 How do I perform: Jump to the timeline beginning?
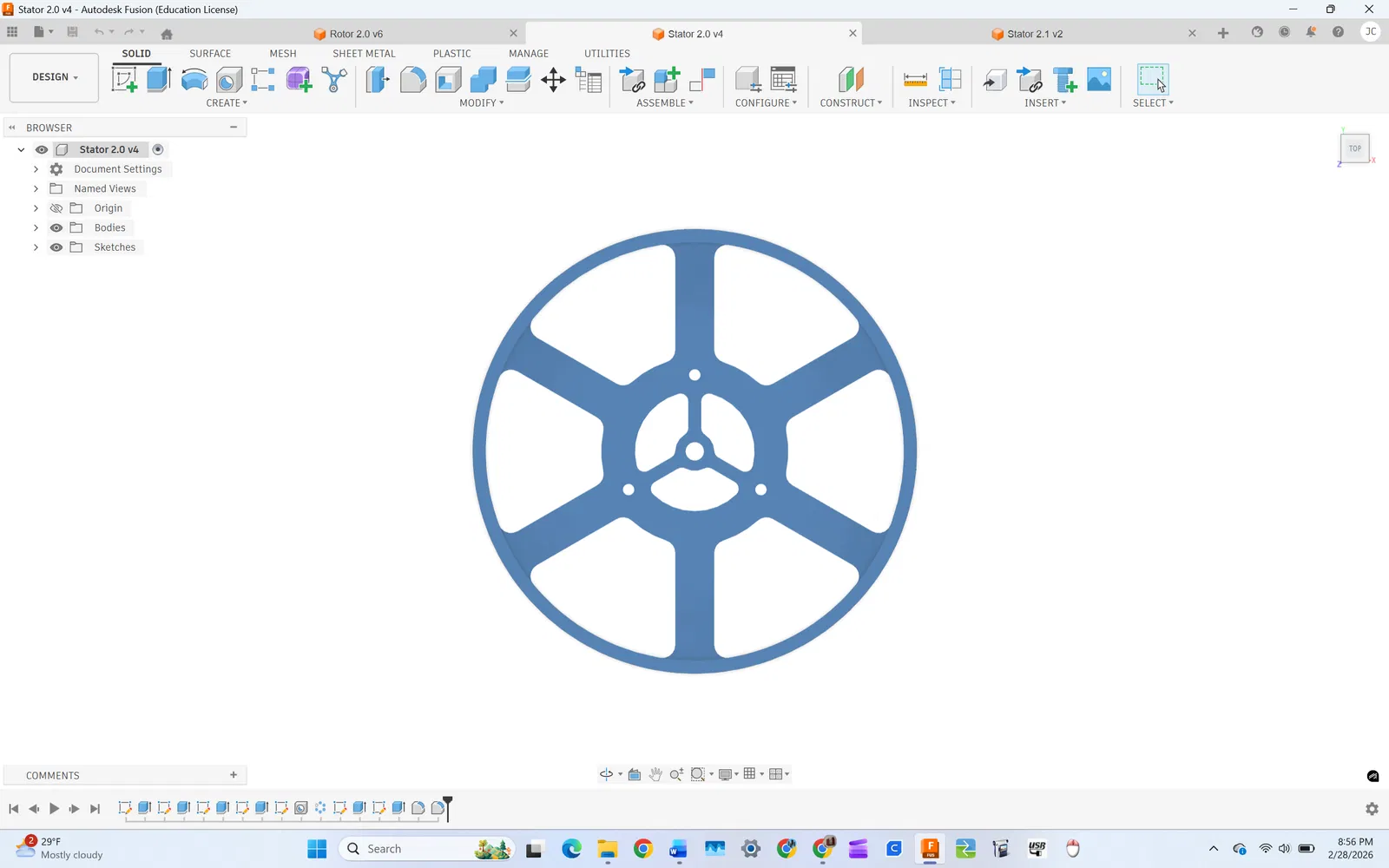click(13, 809)
